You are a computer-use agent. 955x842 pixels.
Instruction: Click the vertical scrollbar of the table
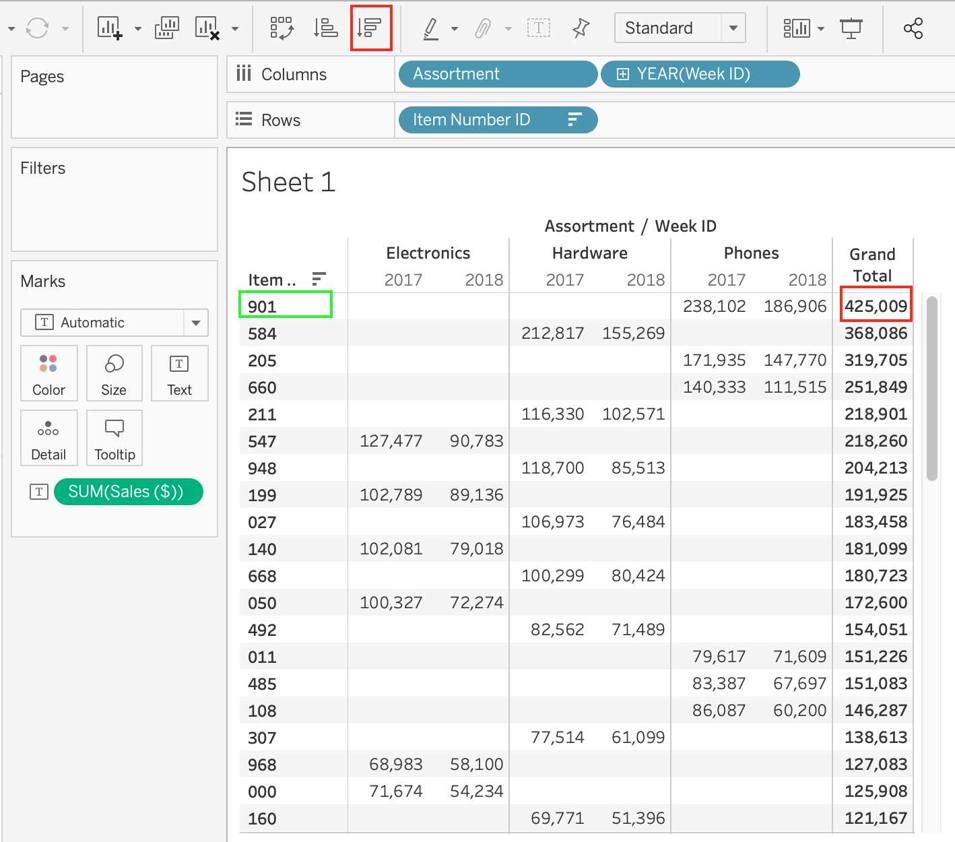tap(932, 388)
